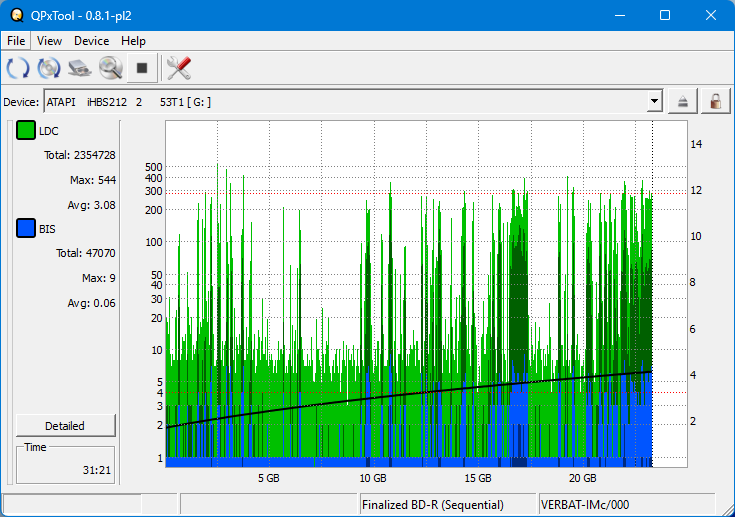Click the refresh device list icon
Image resolution: width=735 pixels, height=517 pixels.
click(x=18, y=68)
